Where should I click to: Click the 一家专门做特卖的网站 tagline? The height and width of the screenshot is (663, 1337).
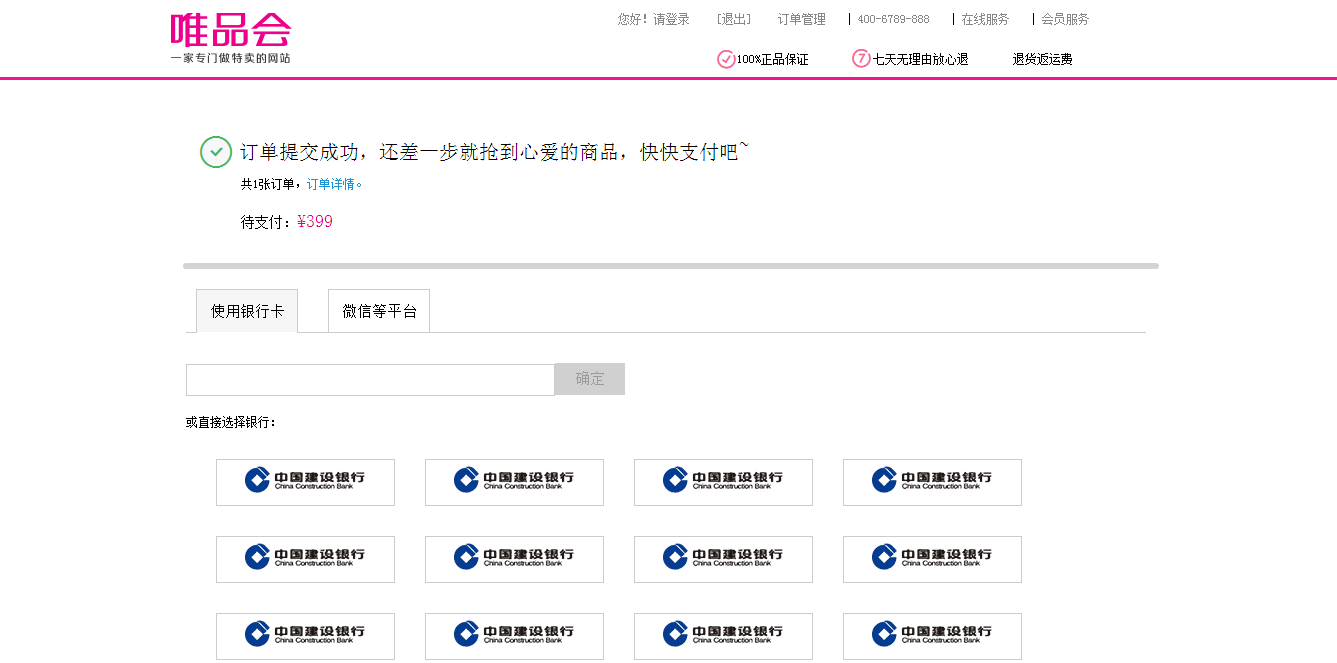click(230, 58)
